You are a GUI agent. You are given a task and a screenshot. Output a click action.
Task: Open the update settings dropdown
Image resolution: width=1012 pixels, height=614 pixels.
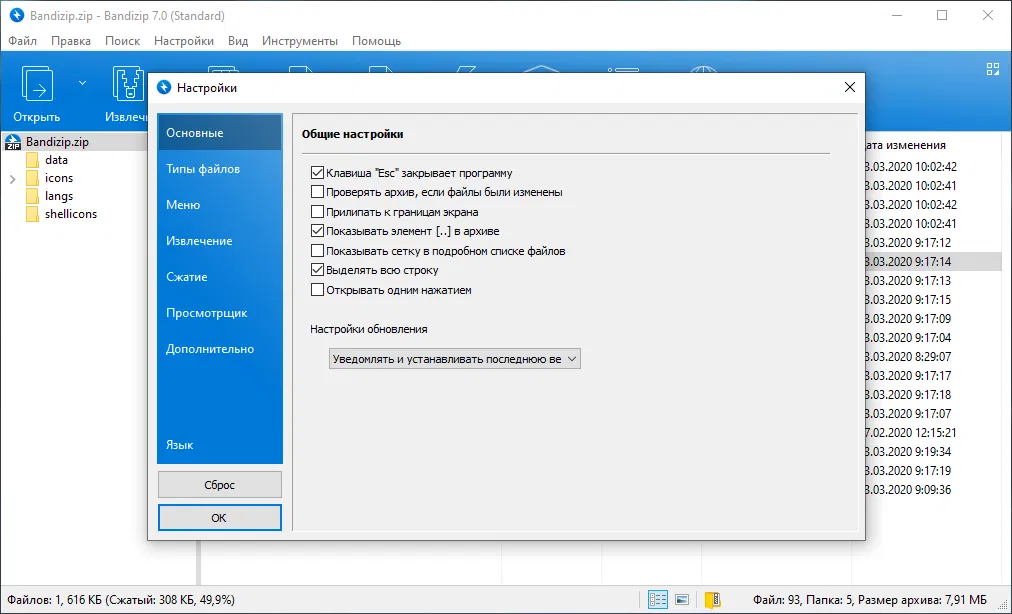[x=454, y=359]
